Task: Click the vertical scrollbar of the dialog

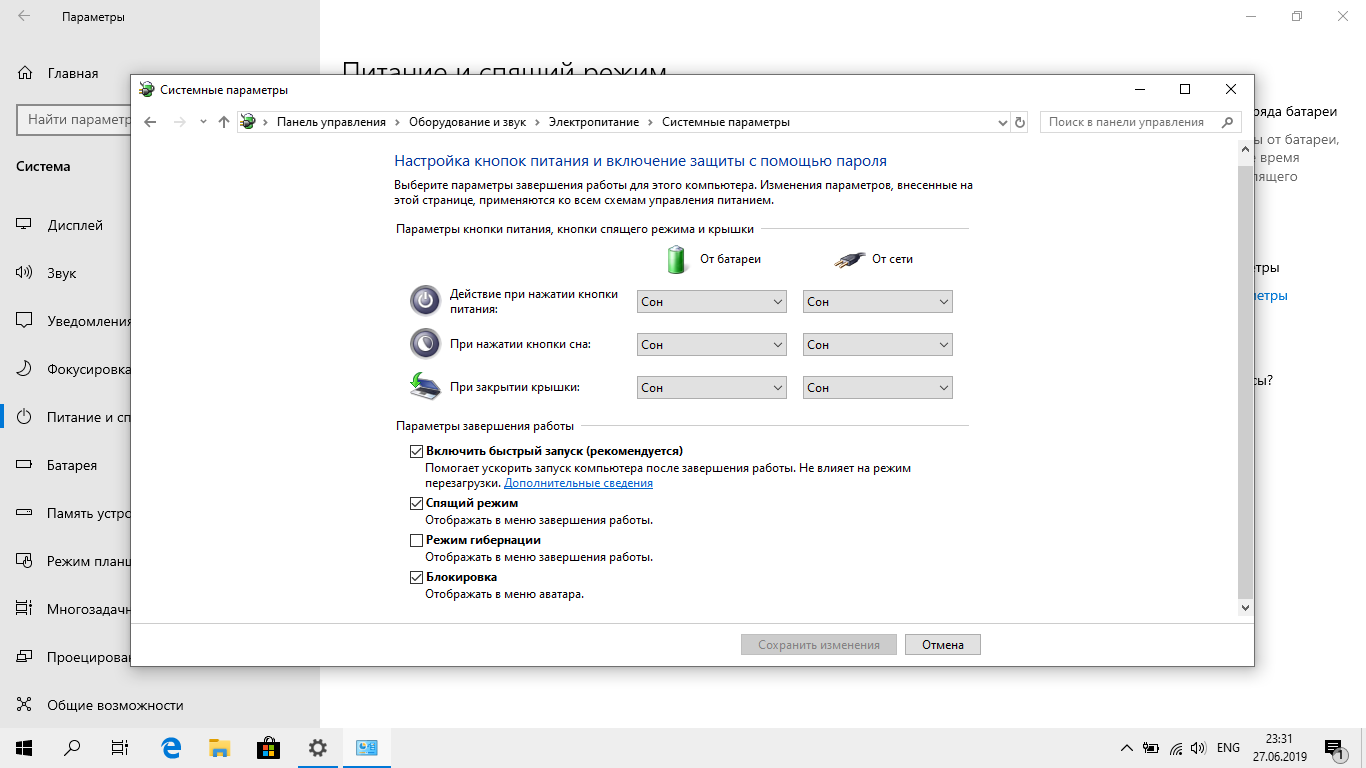Action: tap(1245, 380)
